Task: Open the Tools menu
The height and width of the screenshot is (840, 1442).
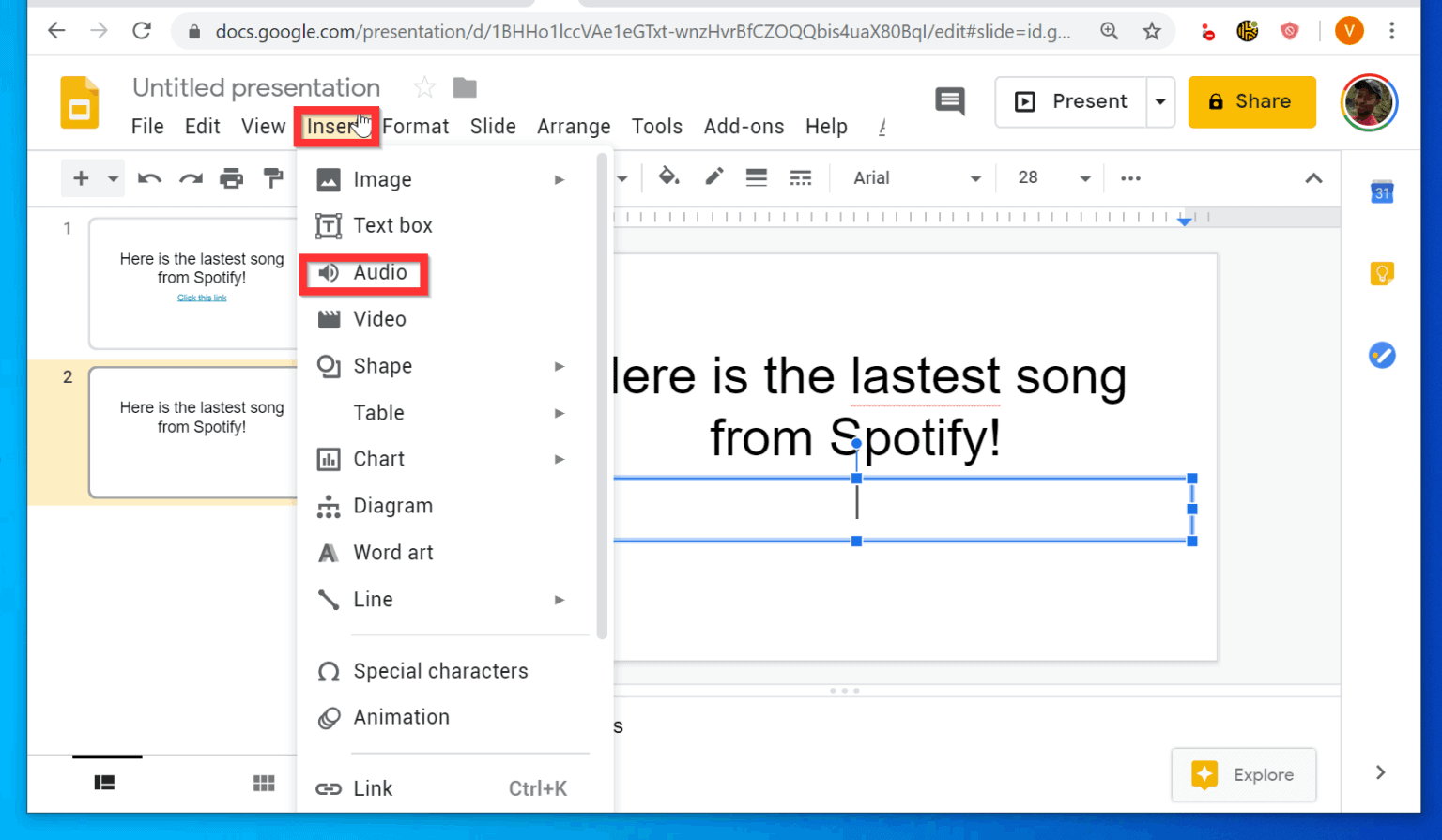Action: tap(657, 127)
